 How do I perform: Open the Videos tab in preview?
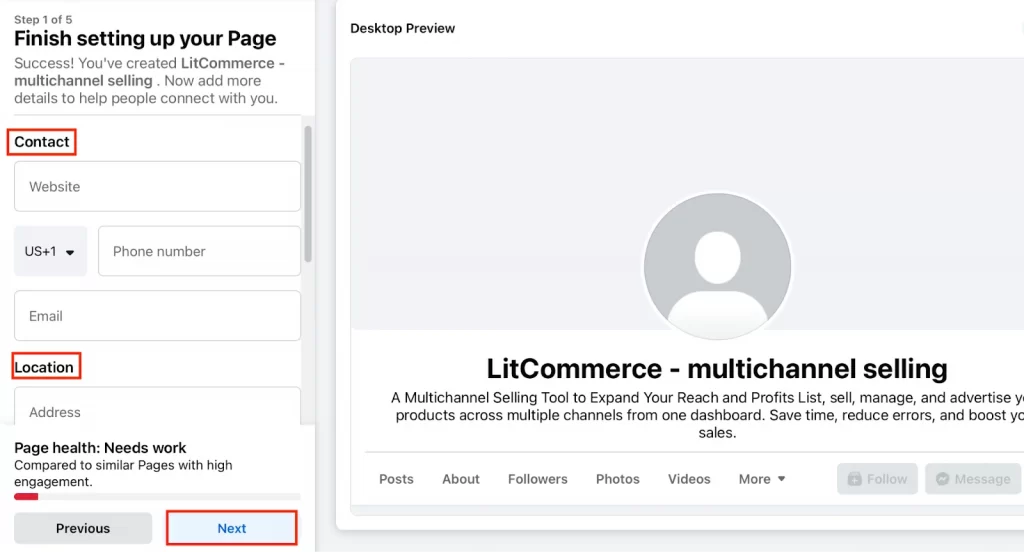[x=689, y=479]
